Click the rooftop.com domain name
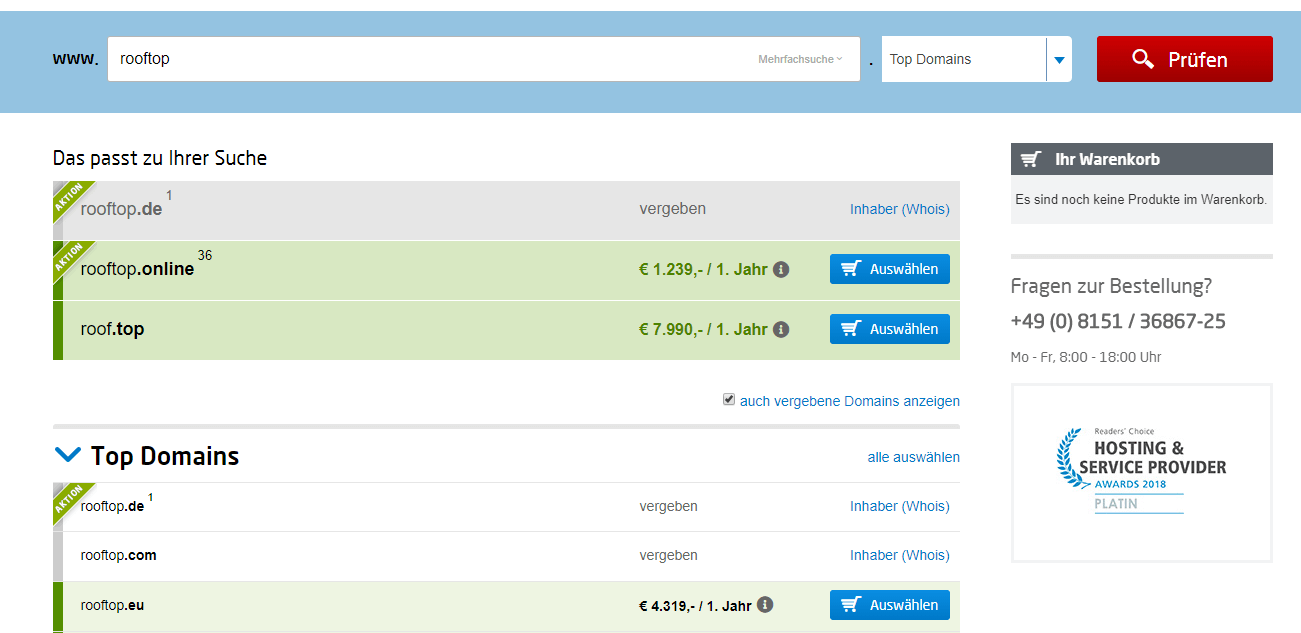Image resolution: width=1301 pixels, height=633 pixels. coord(118,555)
